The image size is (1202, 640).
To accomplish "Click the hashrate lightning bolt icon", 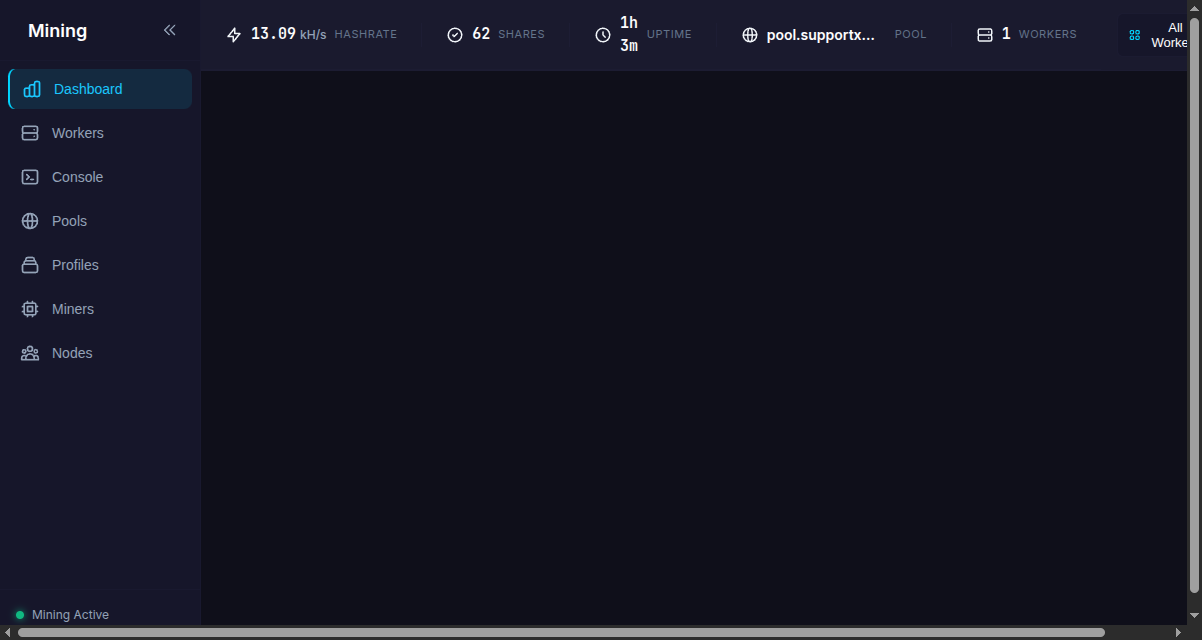I will coord(234,35).
